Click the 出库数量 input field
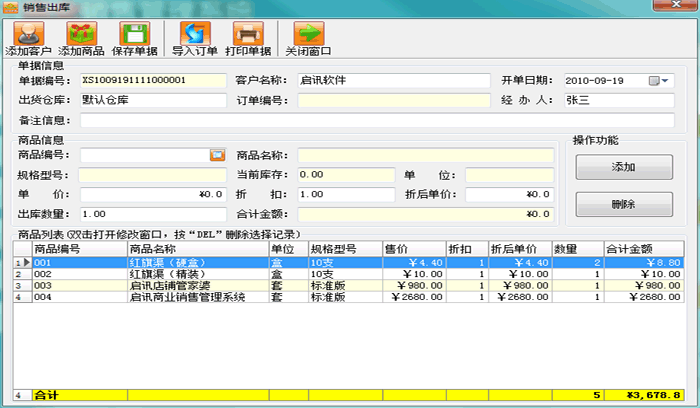Viewport: 700px width, 408px height. click(154, 214)
